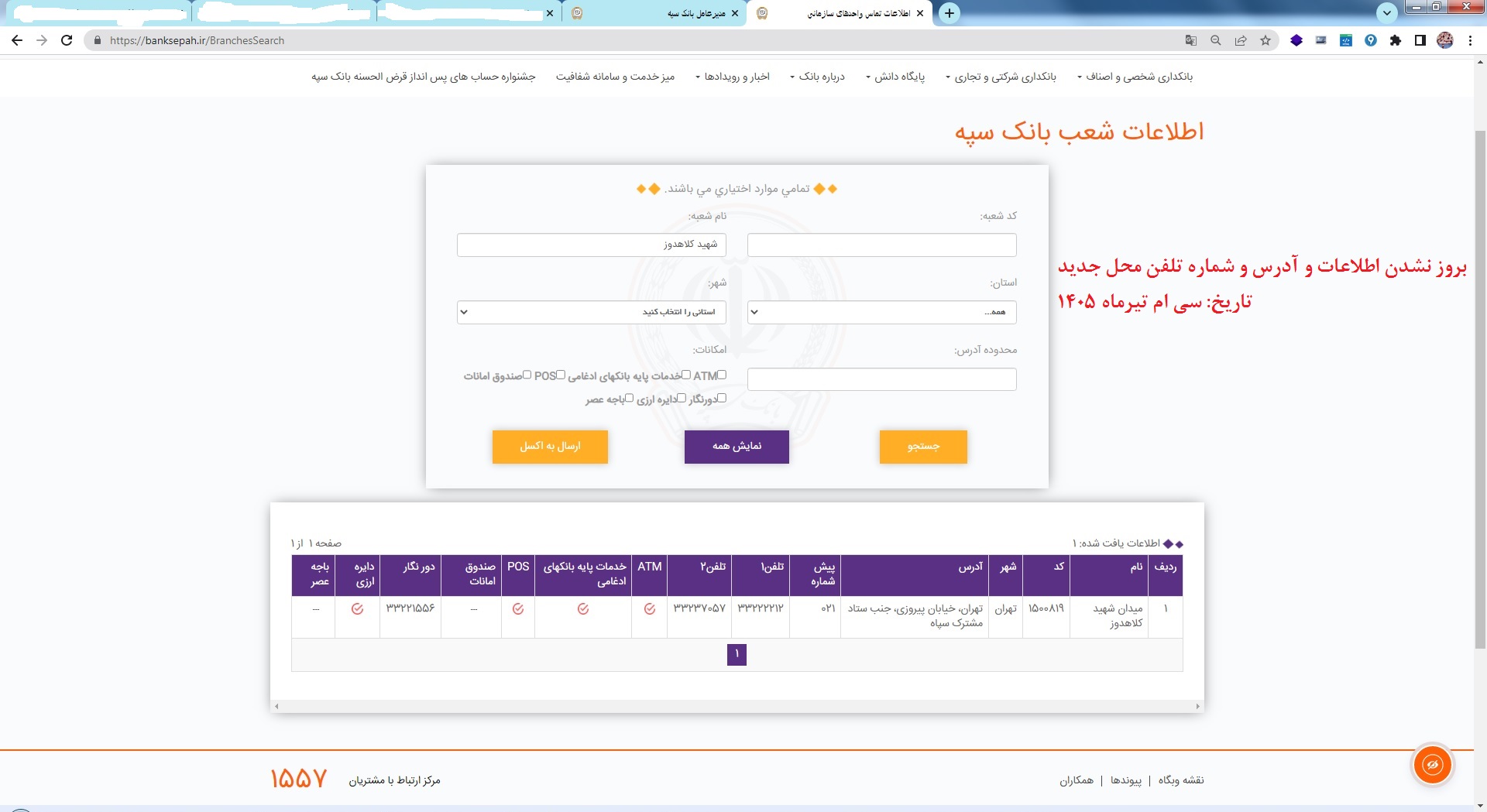Check the خدمات پایه بانکهای ادغامی checkbox
1487x812 pixels.
pyautogui.click(x=685, y=375)
